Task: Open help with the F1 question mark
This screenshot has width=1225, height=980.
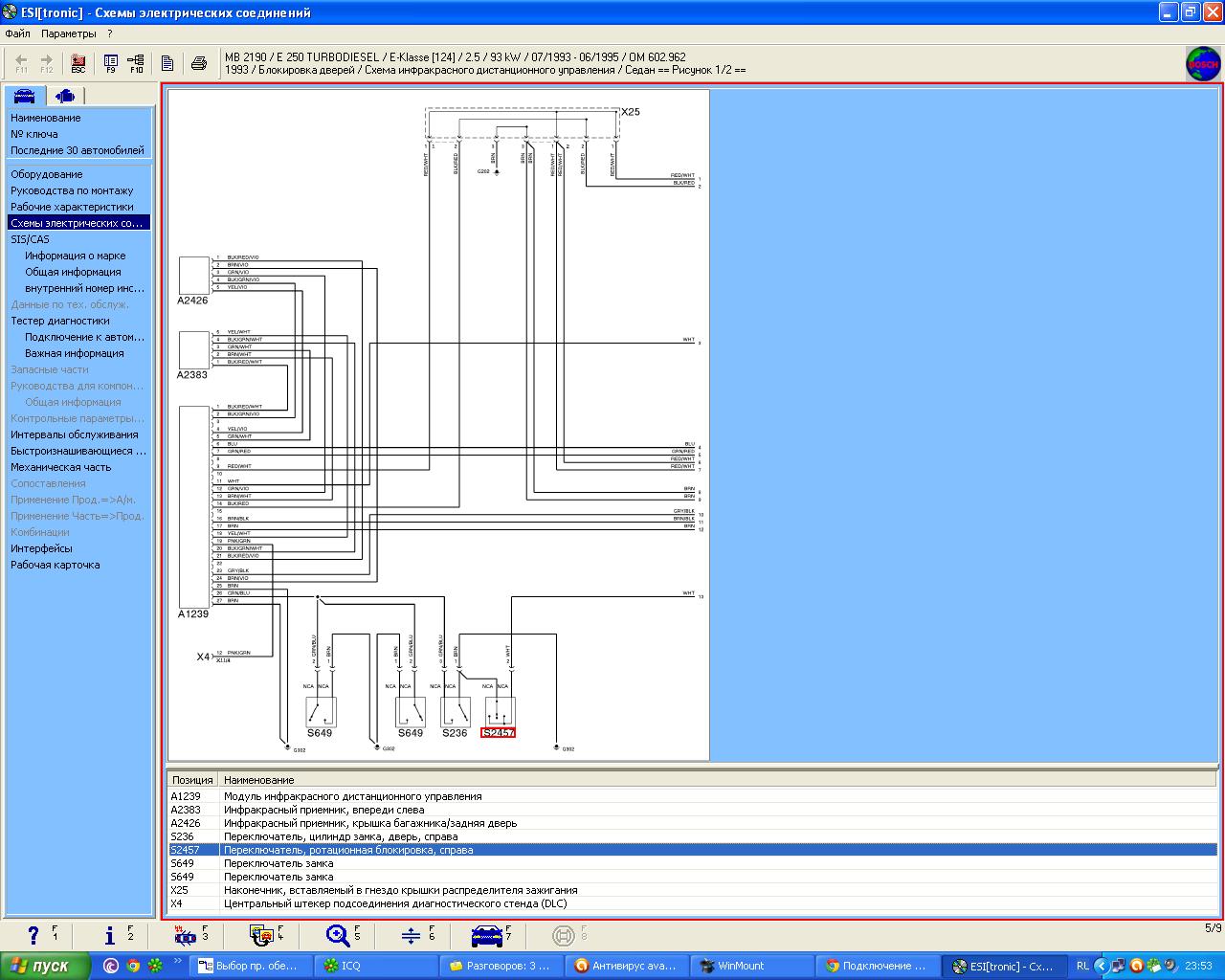Action: click(40, 935)
